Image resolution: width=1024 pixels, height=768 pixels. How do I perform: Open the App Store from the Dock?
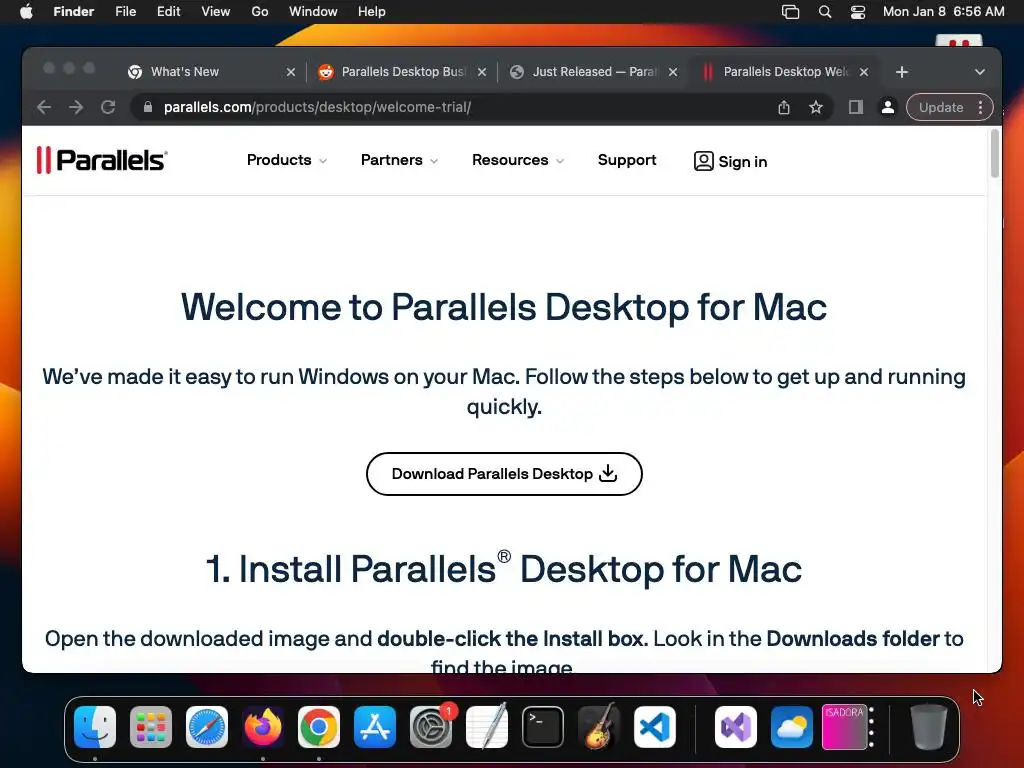coord(375,727)
